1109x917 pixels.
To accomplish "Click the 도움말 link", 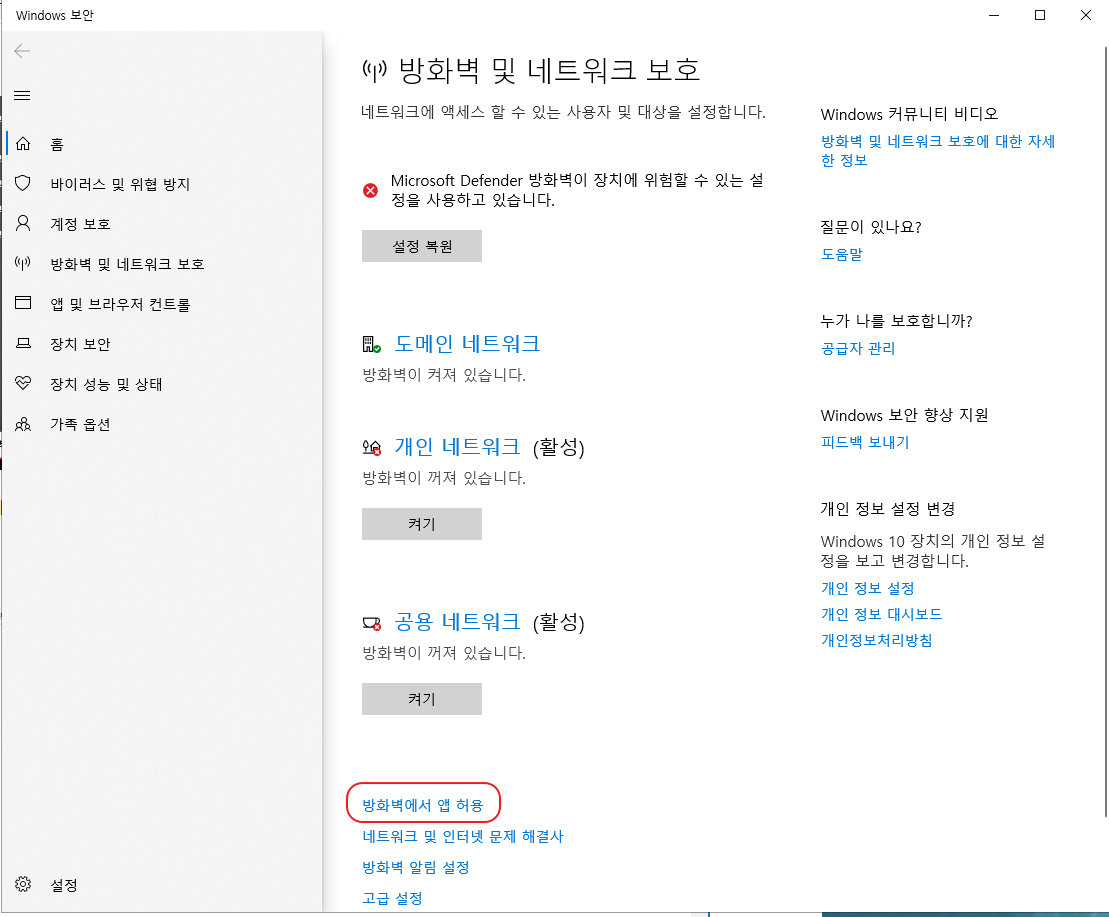I will (842, 255).
